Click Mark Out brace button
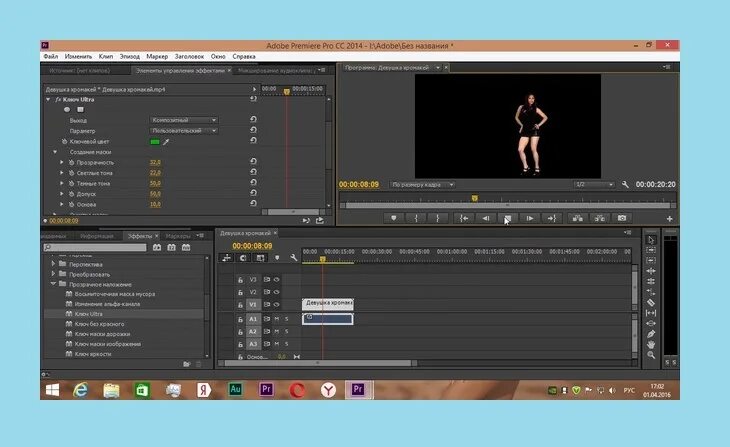Screen dimensions: 730x447 (438, 218)
